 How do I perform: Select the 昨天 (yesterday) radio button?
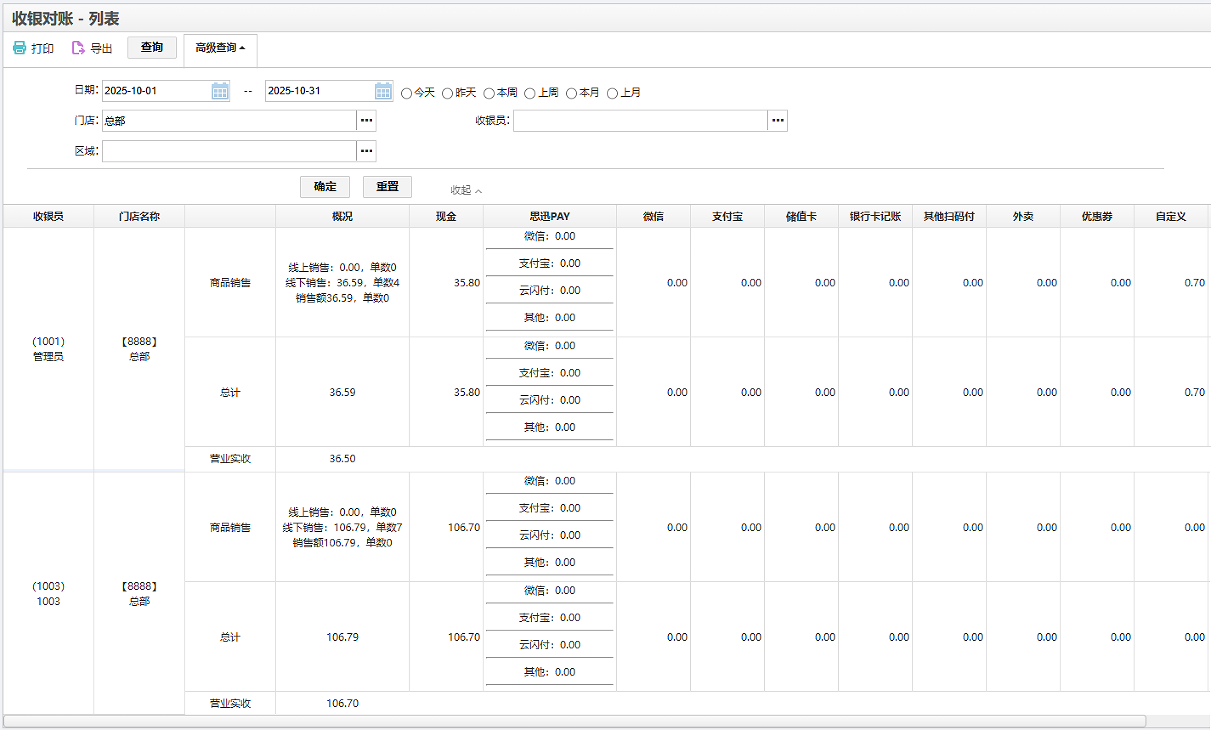(x=448, y=93)
